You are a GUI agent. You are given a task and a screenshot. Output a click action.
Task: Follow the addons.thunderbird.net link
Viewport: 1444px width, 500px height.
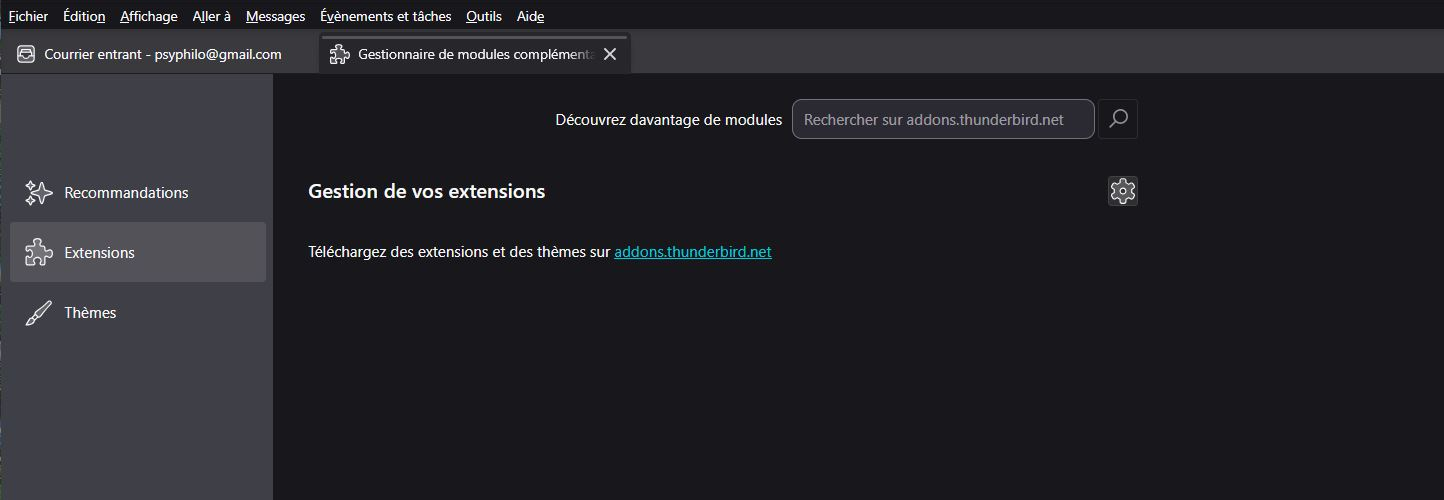(693, 252)
